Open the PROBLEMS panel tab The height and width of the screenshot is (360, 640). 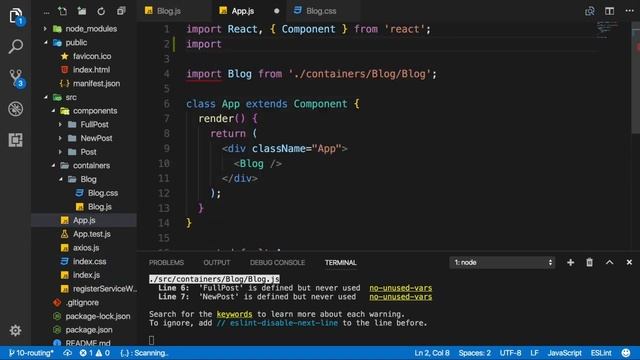coord(166,262)
